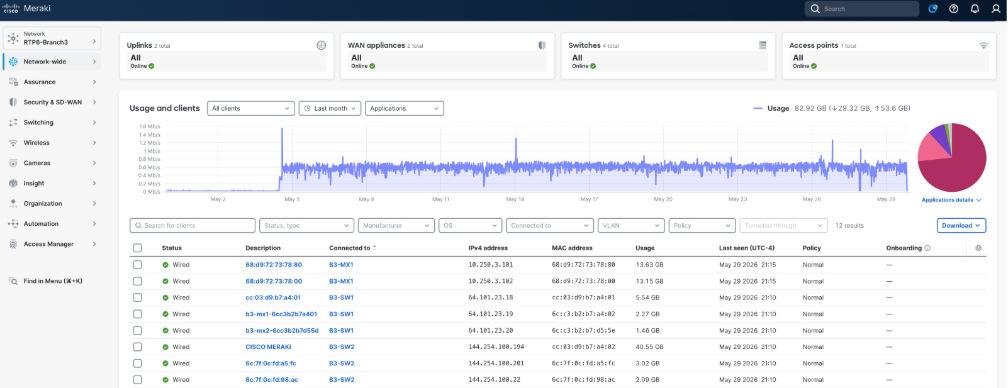Open the Last month time range dropdown

[330, 109]
